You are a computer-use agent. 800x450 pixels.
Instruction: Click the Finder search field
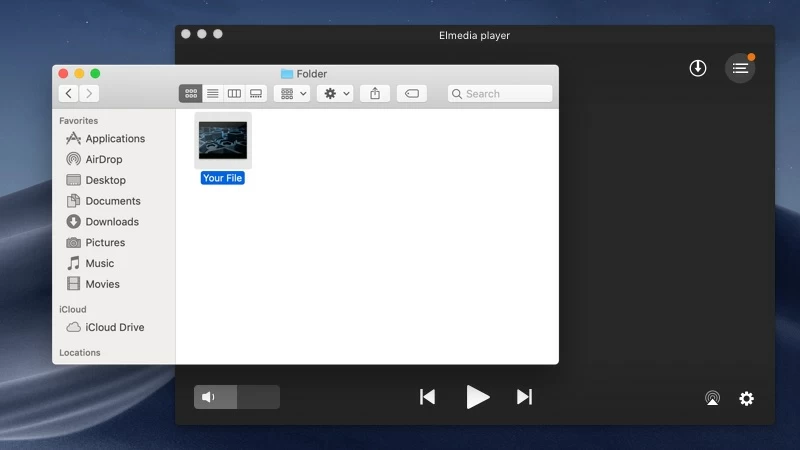point(500,93)
